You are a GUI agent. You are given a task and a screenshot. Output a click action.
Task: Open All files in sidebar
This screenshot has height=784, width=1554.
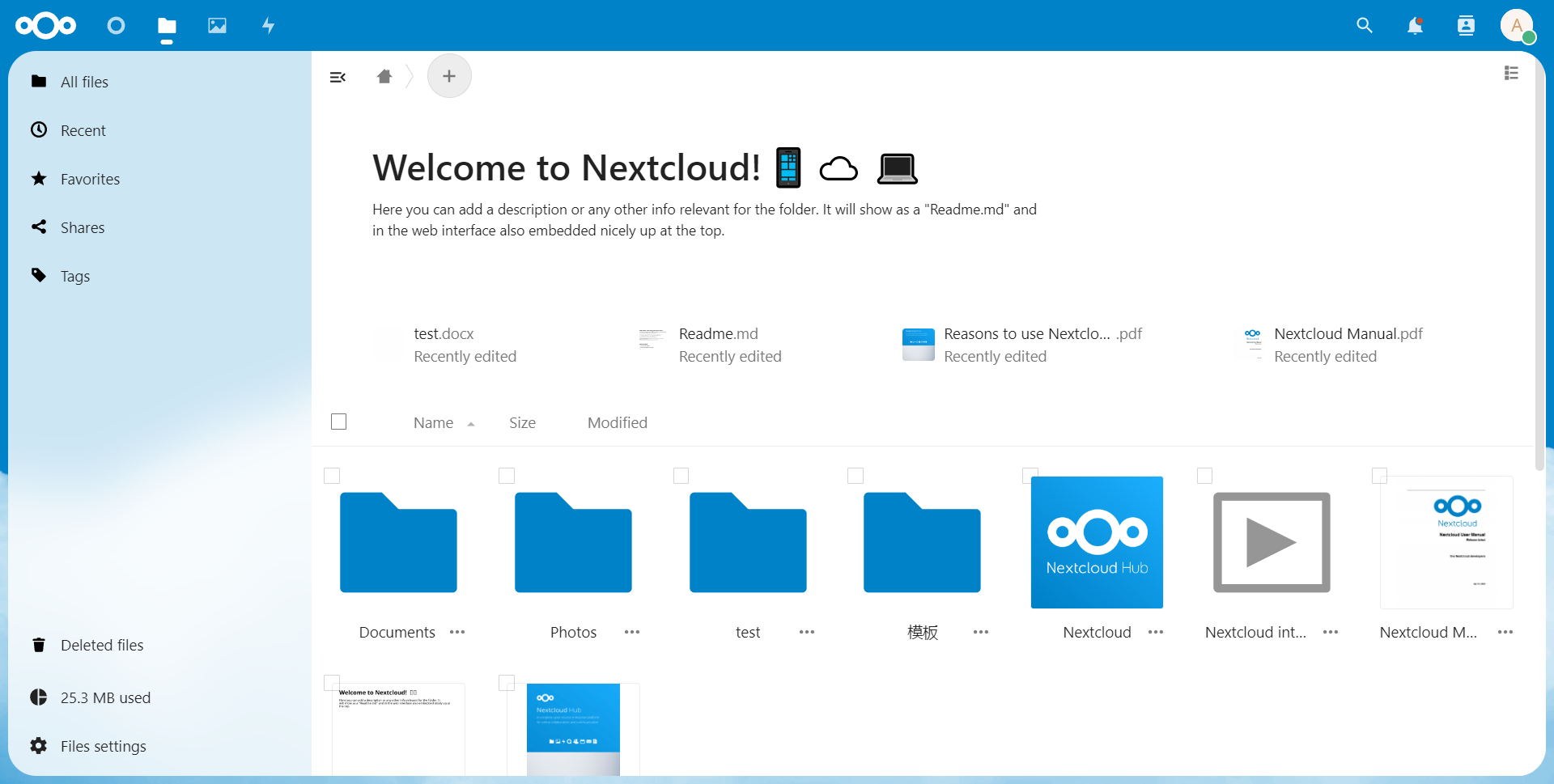tap(159, 82)
